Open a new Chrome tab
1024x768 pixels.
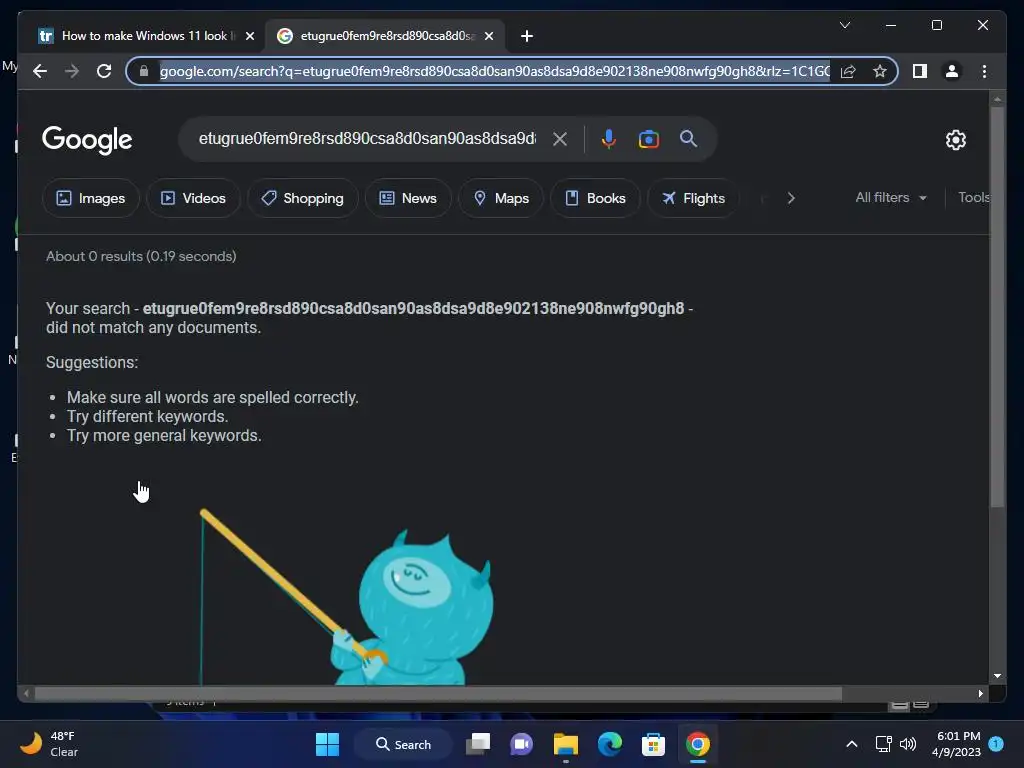pos(527,36)
